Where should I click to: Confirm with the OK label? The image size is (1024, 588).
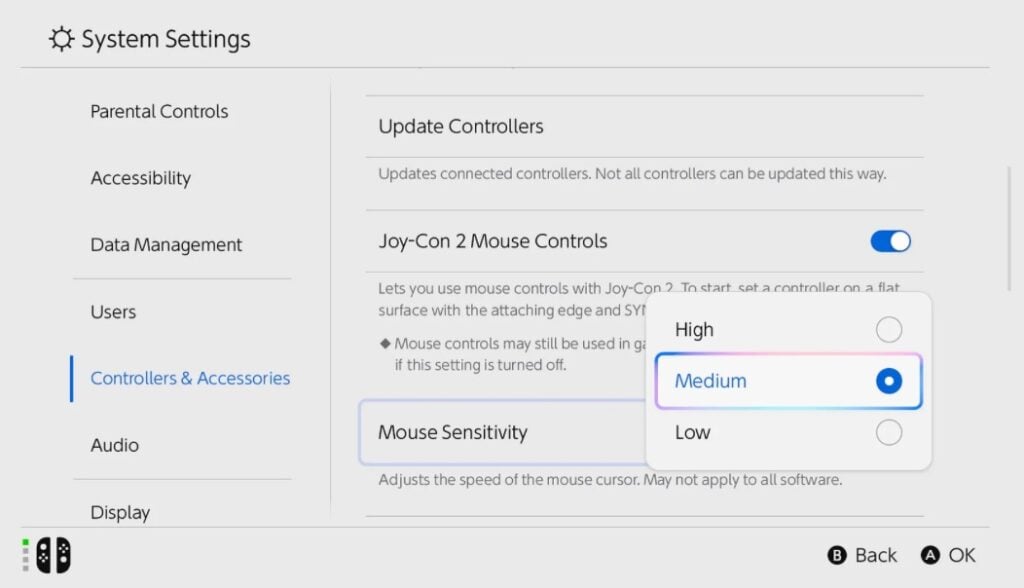(x=962, y=556)
